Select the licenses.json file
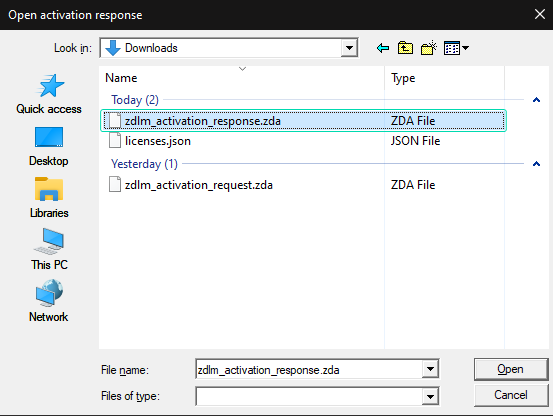This screenshot has width=553, height=416. (x=303, y=141)
